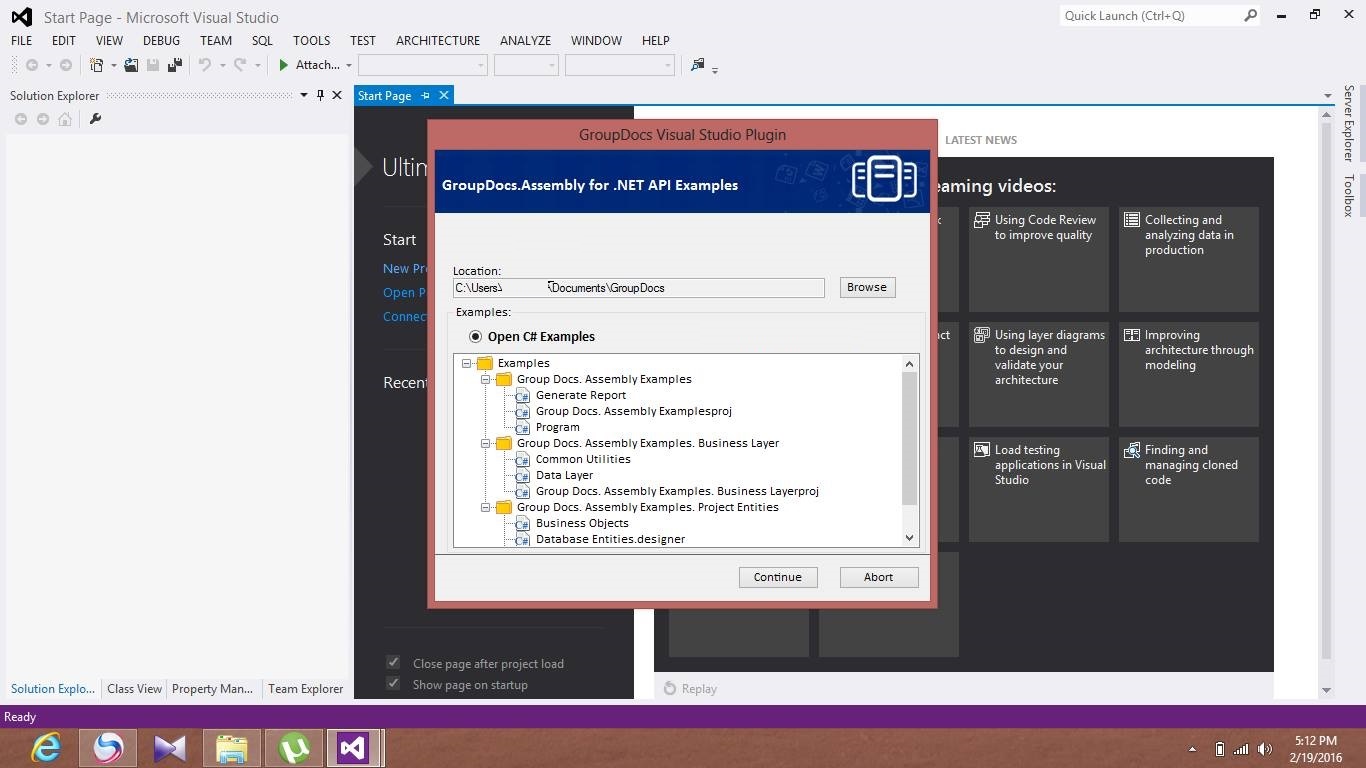
Task: Open Load testing applications in Visual Studio video
Action: tap(1039, 490)
